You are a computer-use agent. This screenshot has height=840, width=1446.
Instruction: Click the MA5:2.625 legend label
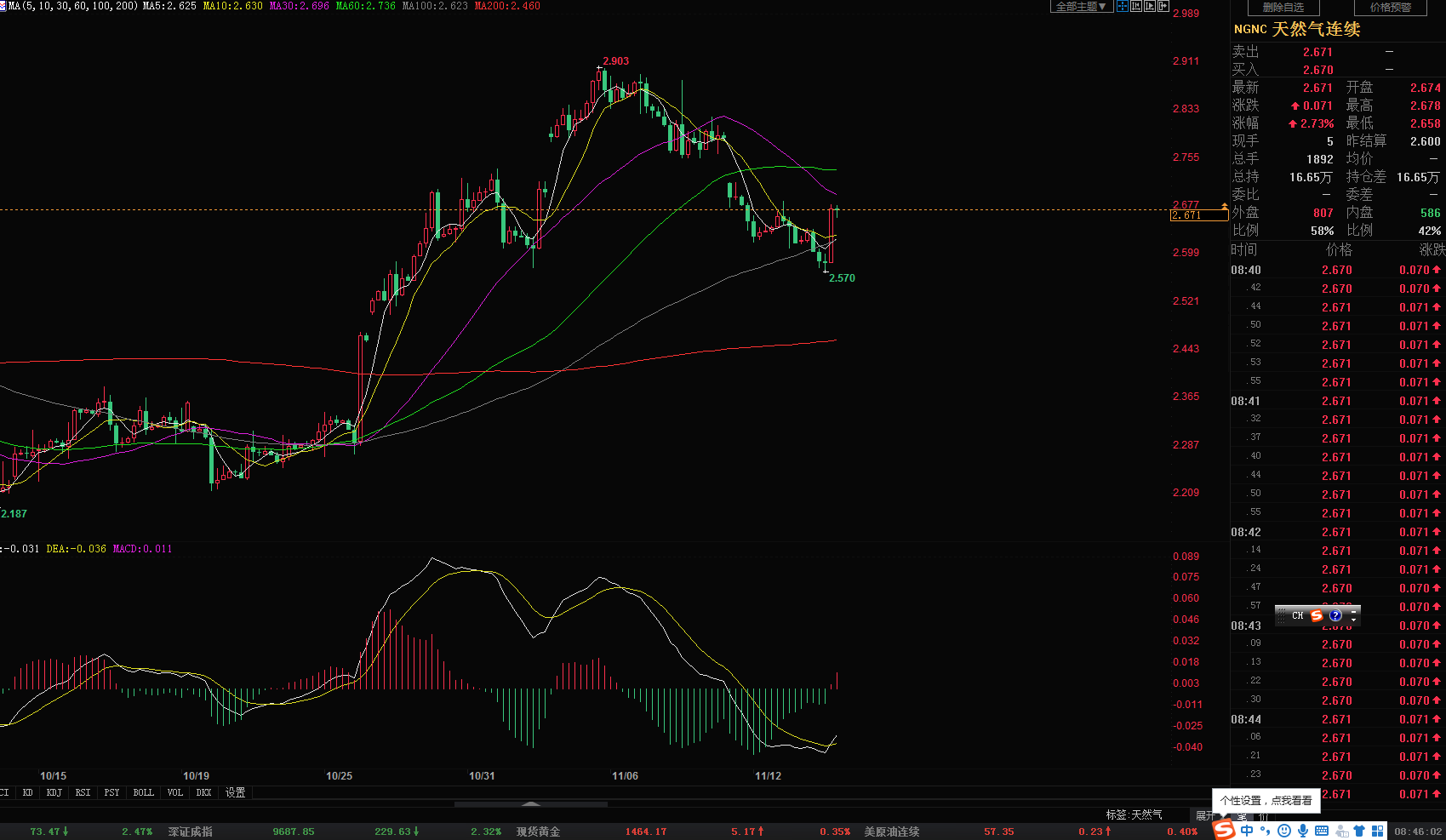tap(169, 6)
